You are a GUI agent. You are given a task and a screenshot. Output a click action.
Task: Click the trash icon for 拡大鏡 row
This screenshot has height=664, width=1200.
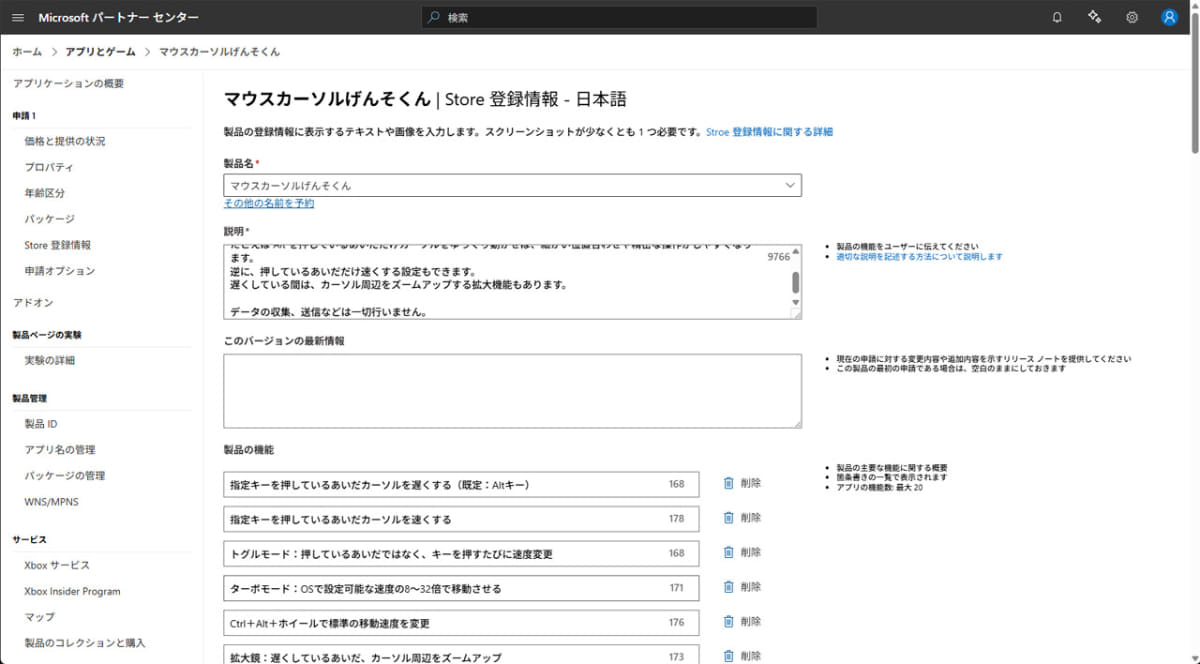(728, 656)
